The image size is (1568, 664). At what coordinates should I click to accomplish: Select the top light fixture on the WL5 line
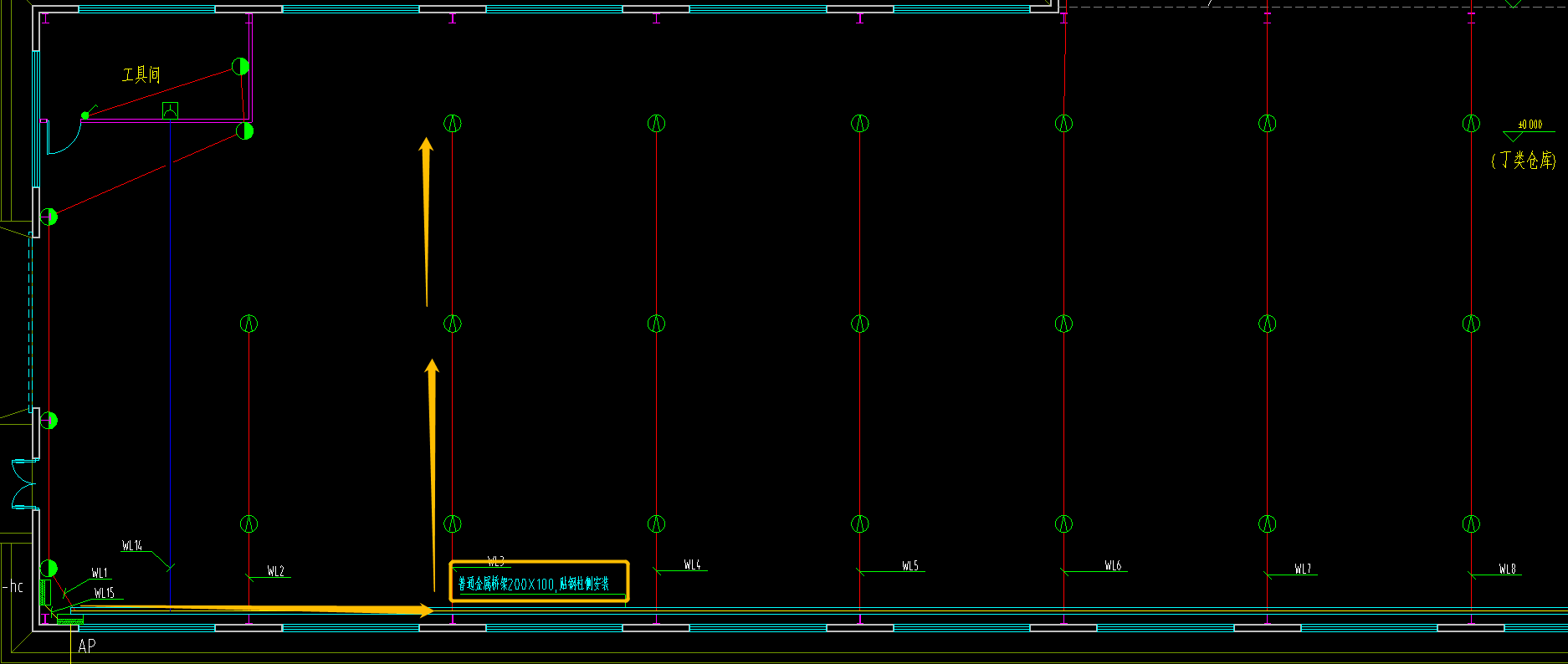(x=860, y=124)
